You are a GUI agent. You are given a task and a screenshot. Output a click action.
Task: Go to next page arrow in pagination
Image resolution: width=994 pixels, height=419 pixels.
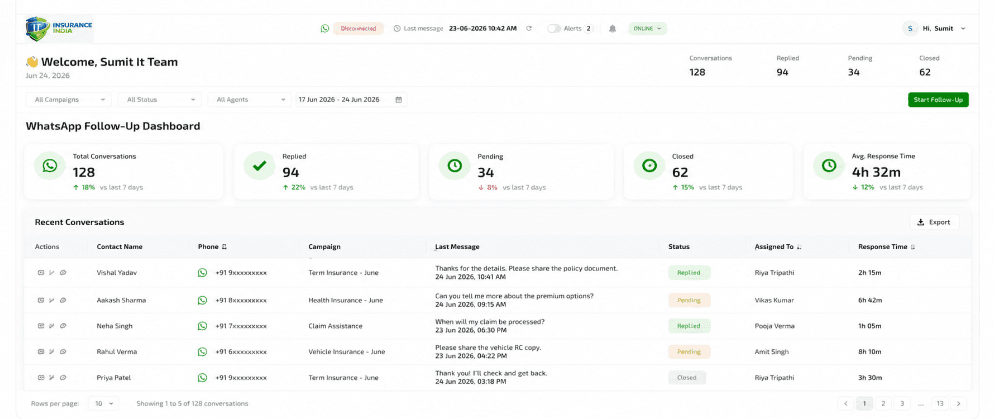pyautogui.click(x=959, y=403)
